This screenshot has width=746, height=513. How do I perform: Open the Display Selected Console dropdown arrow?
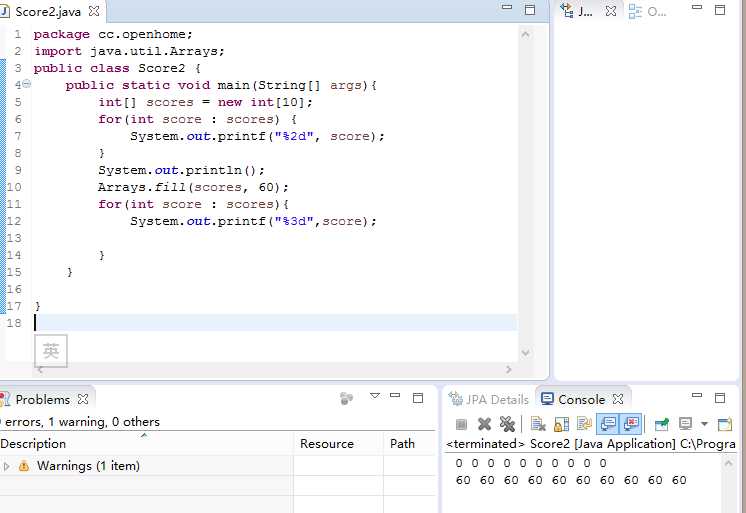point(704,424)
